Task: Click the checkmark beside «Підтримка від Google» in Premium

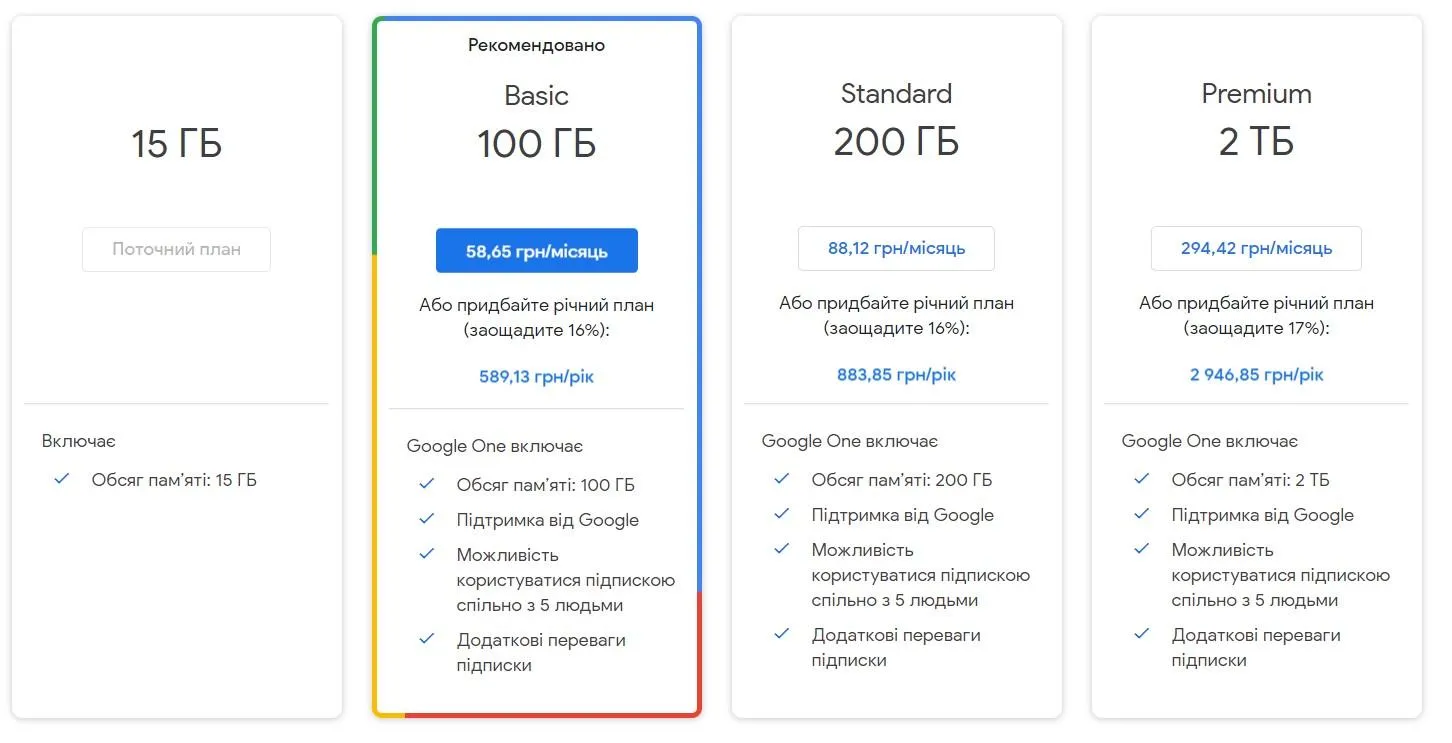Action: 1141,515
